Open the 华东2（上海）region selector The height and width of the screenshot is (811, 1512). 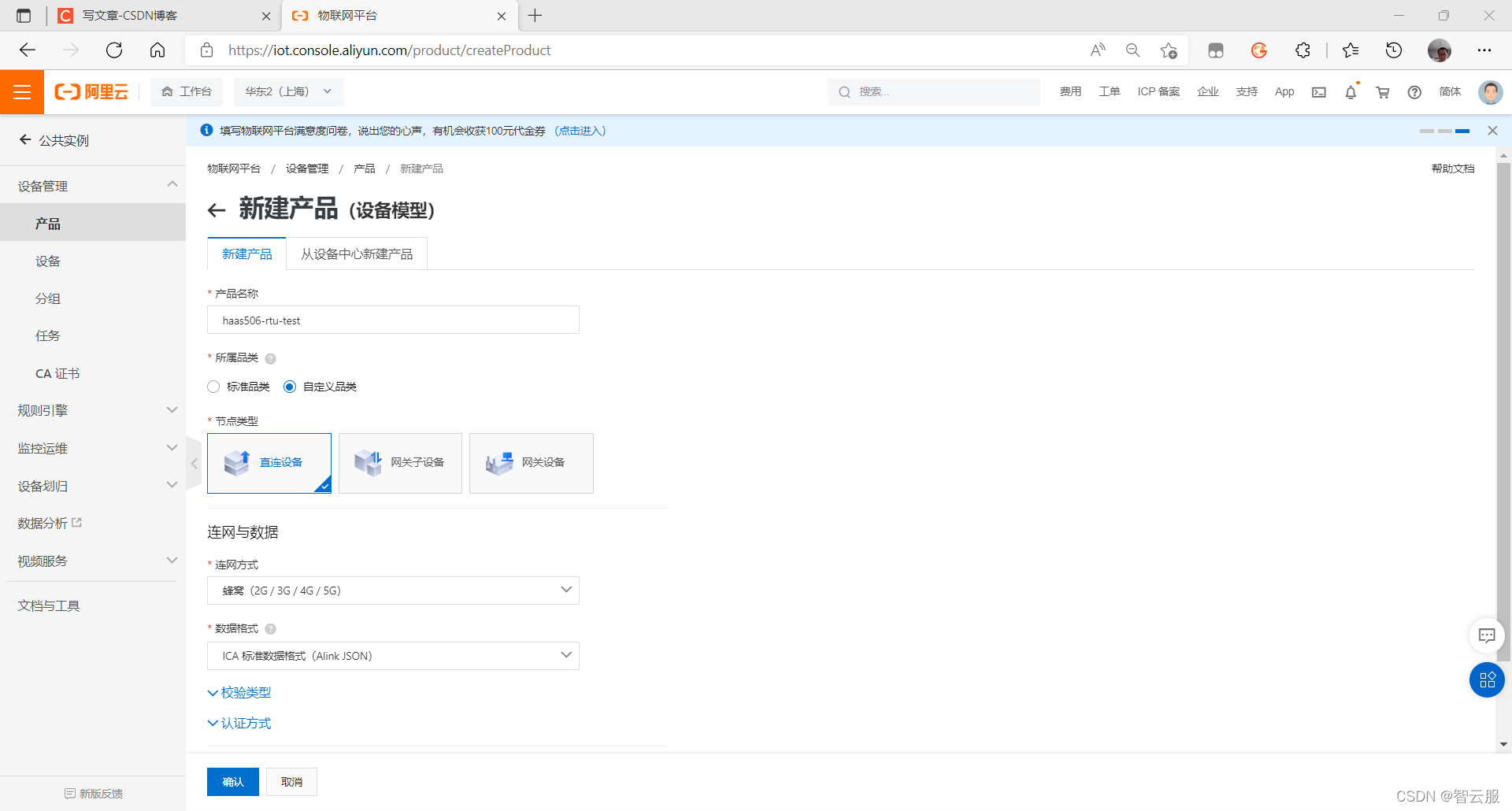[288, 91]
